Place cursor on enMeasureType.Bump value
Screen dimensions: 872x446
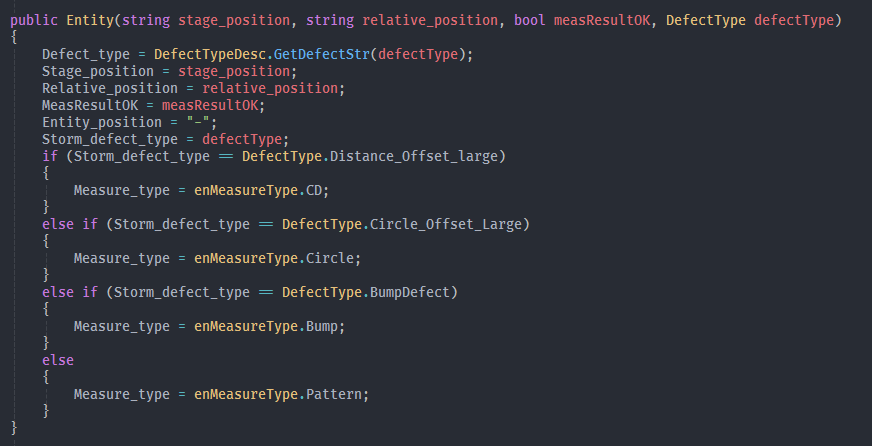tap(266, 326)
